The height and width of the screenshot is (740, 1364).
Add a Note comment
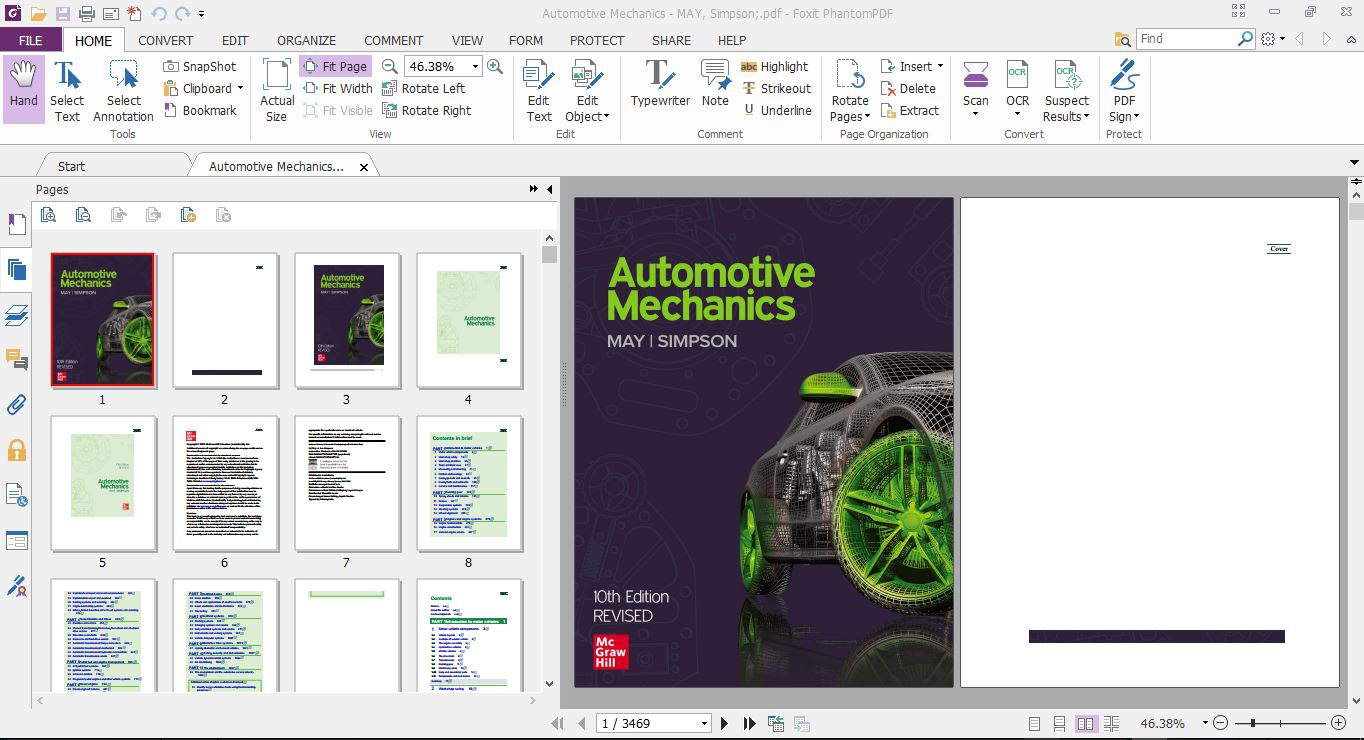tap(715, 84)
